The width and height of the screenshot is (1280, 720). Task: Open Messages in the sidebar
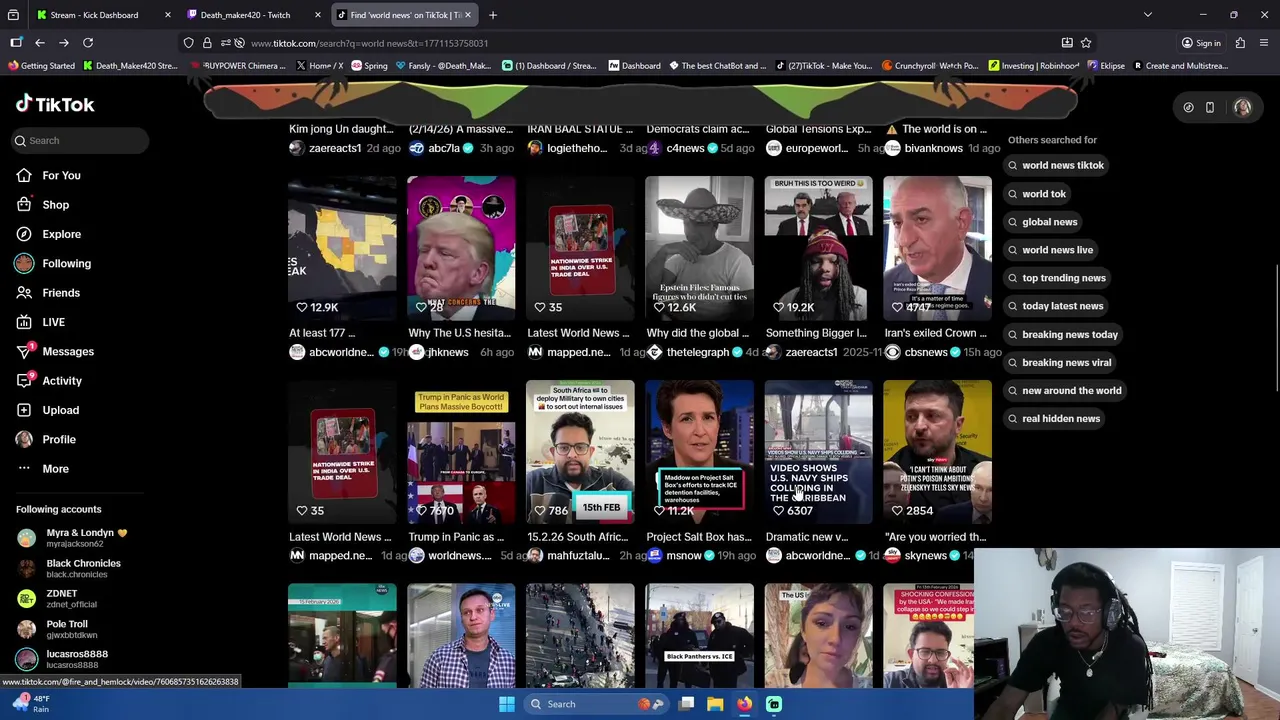67,351
